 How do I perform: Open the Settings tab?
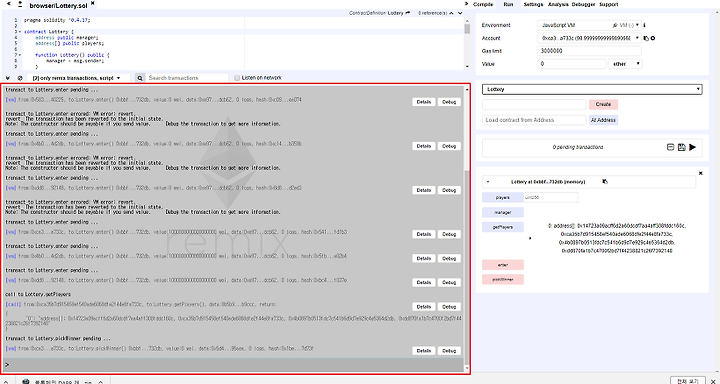click(533, 4)
